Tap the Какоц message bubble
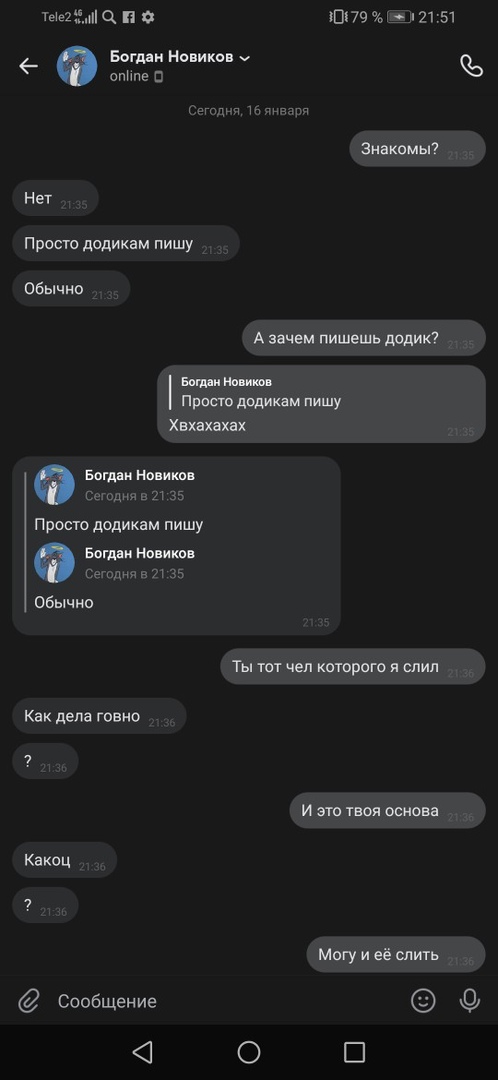The height and width of the screenshot is (1080, 498). pyautogui.click(x=65, y=860)
